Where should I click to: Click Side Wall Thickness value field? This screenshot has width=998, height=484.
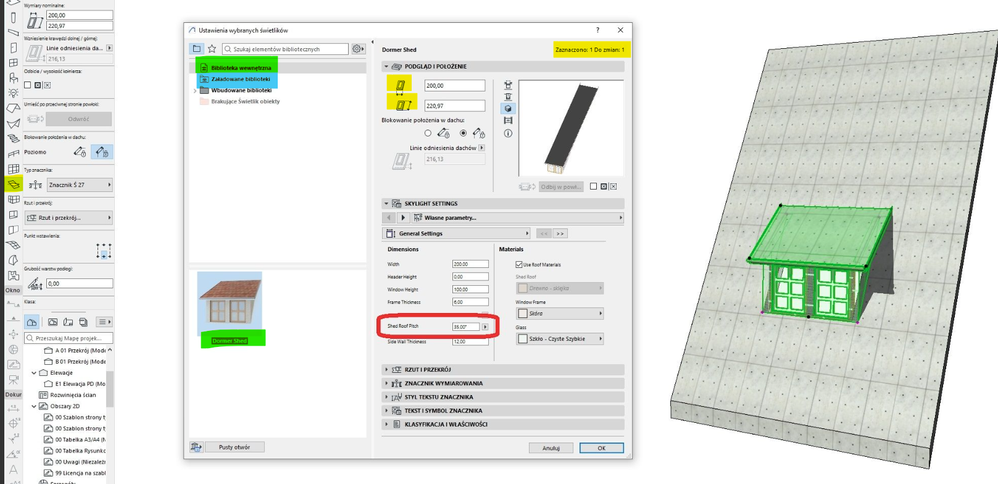click(470, 342)
